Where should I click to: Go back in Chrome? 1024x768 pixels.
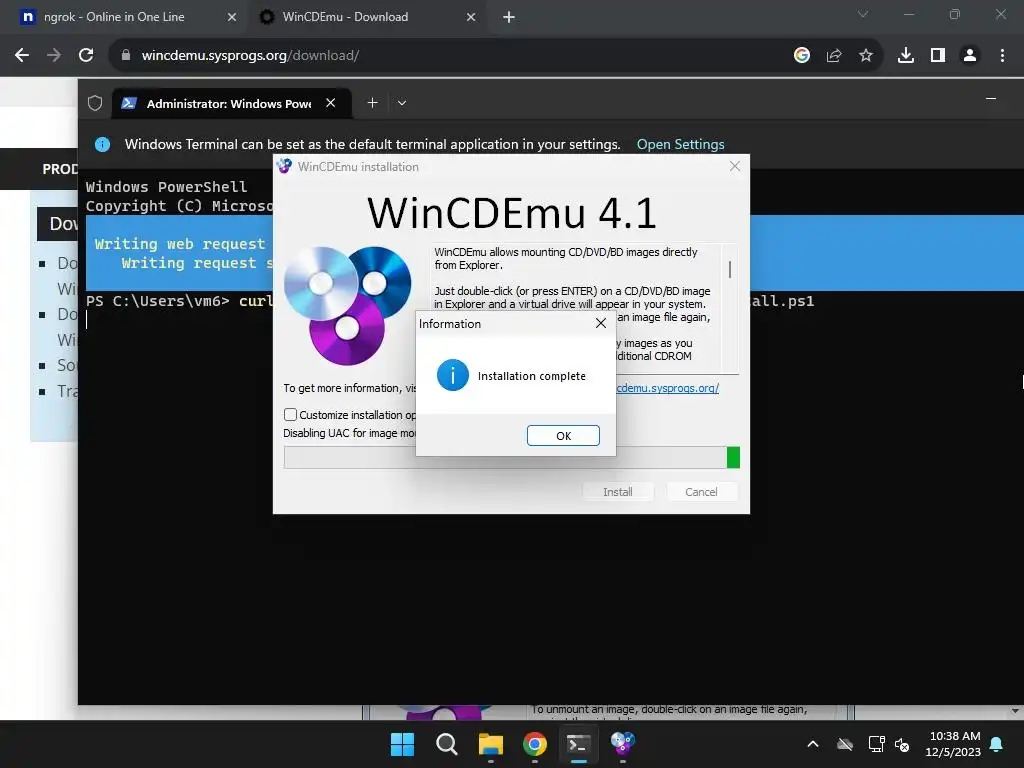click(x=22, y=56)
